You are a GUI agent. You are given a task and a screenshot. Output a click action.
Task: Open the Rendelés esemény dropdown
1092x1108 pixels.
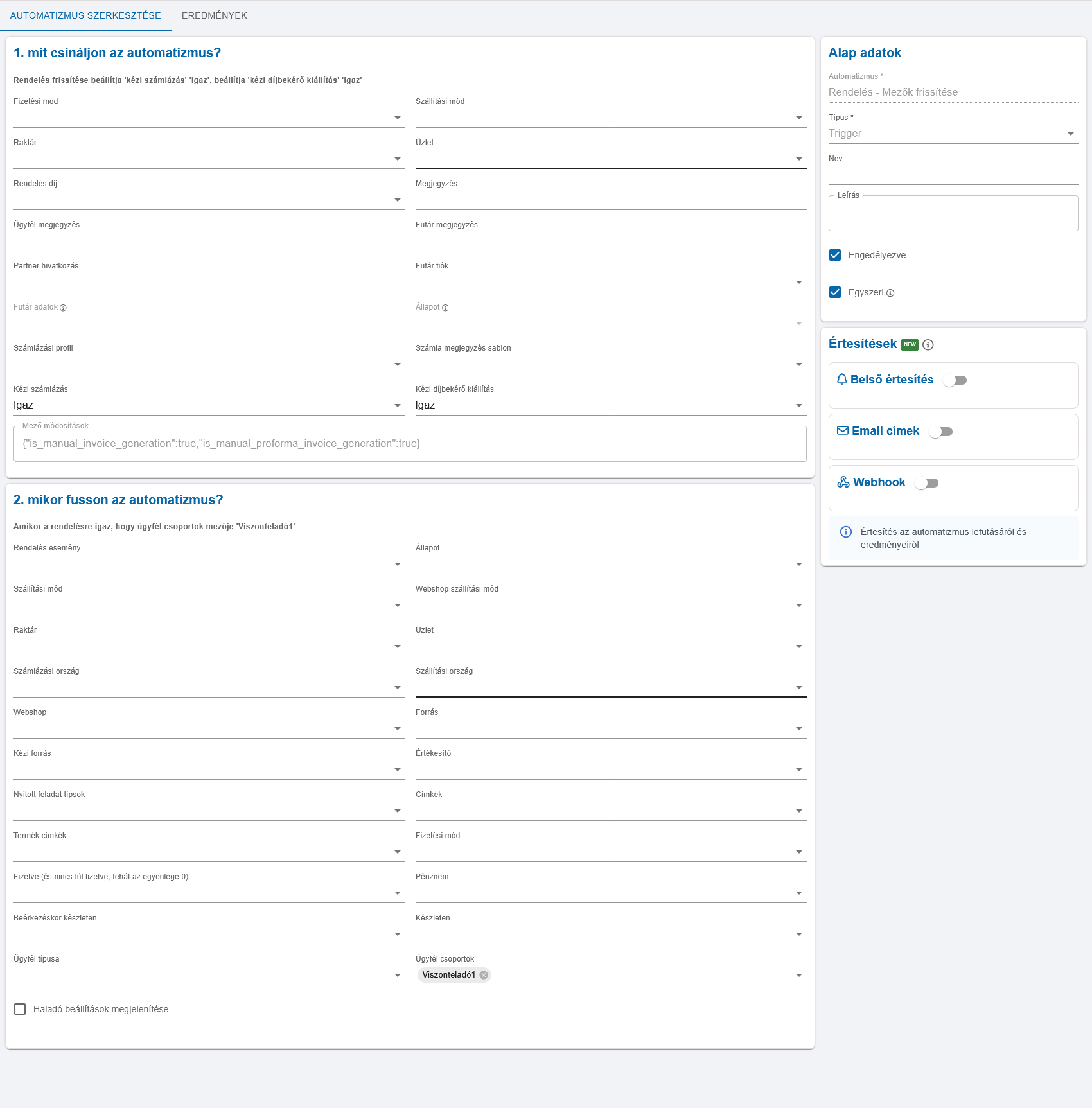[209, 564]
